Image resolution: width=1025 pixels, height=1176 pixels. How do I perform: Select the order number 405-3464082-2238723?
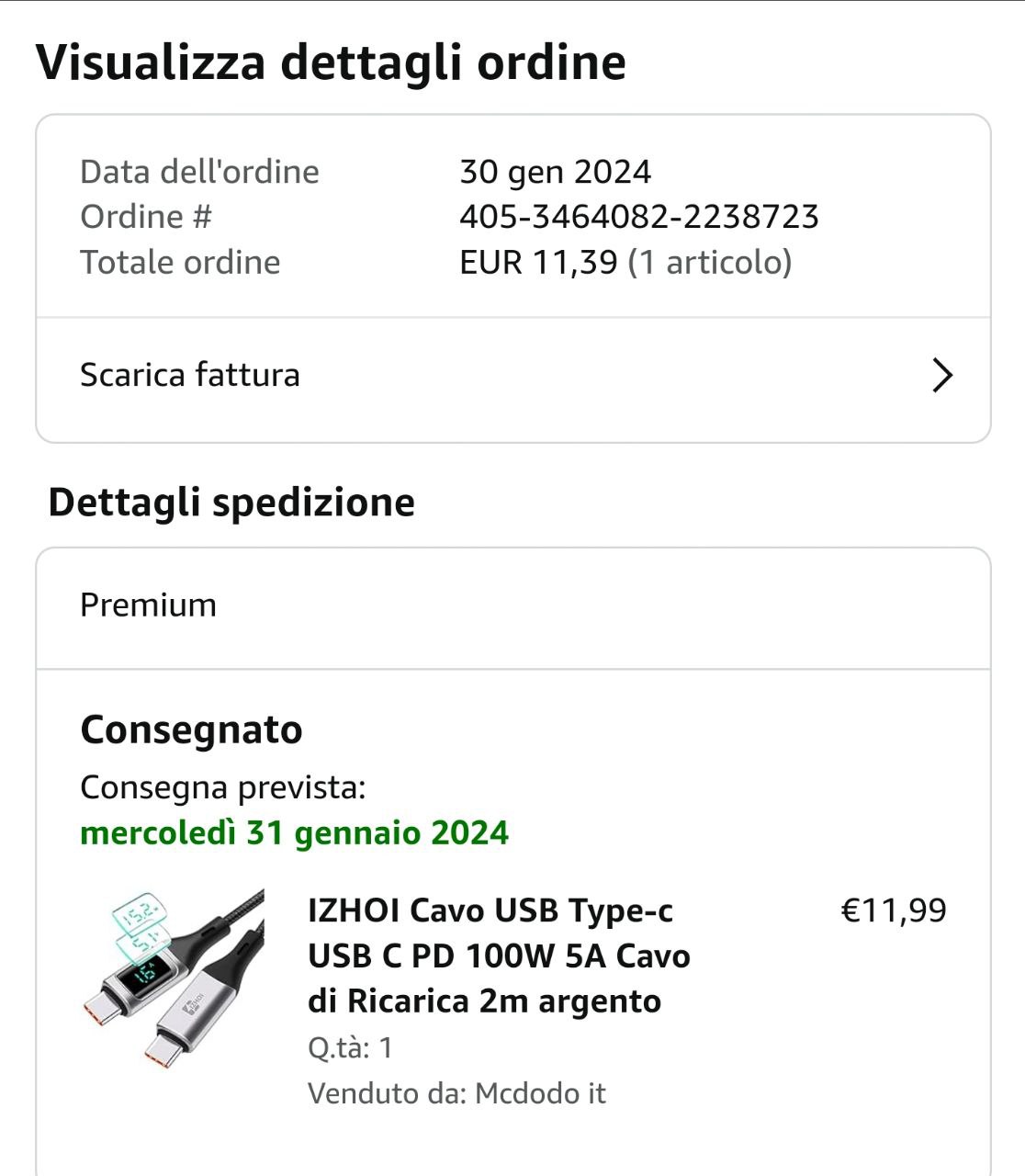click(638, 217)
